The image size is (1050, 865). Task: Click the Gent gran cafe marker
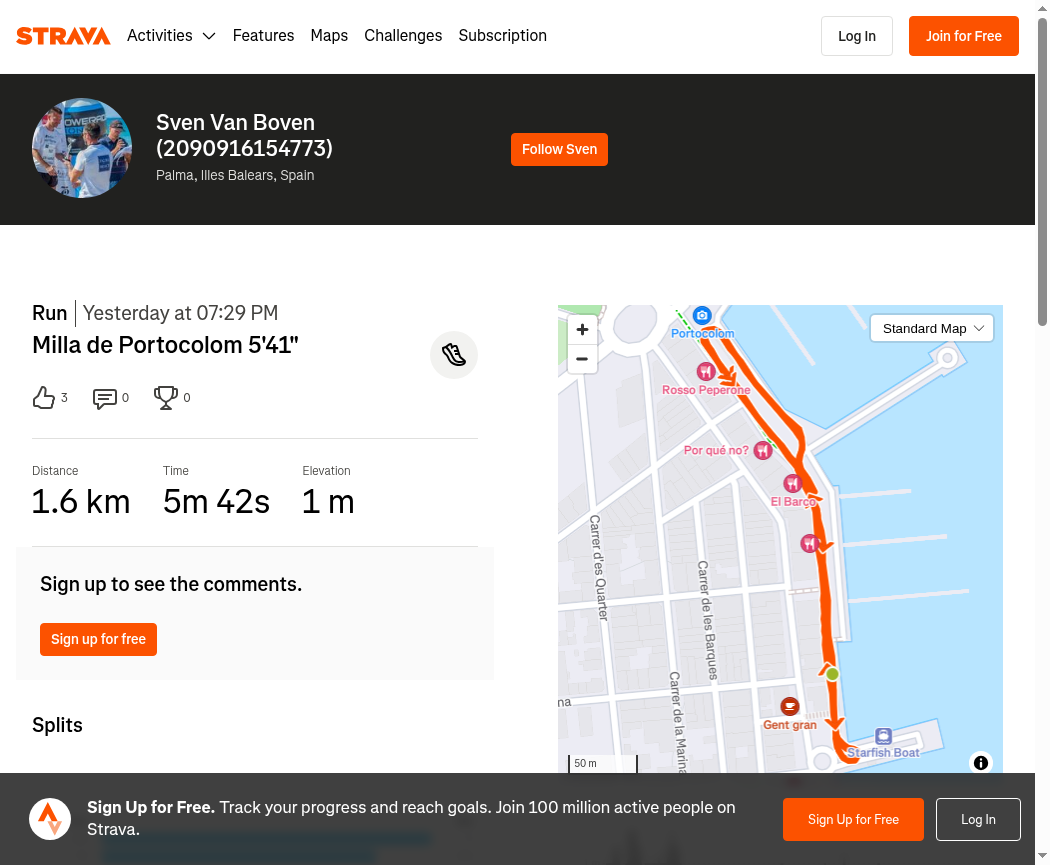click(x=790, y=706)
